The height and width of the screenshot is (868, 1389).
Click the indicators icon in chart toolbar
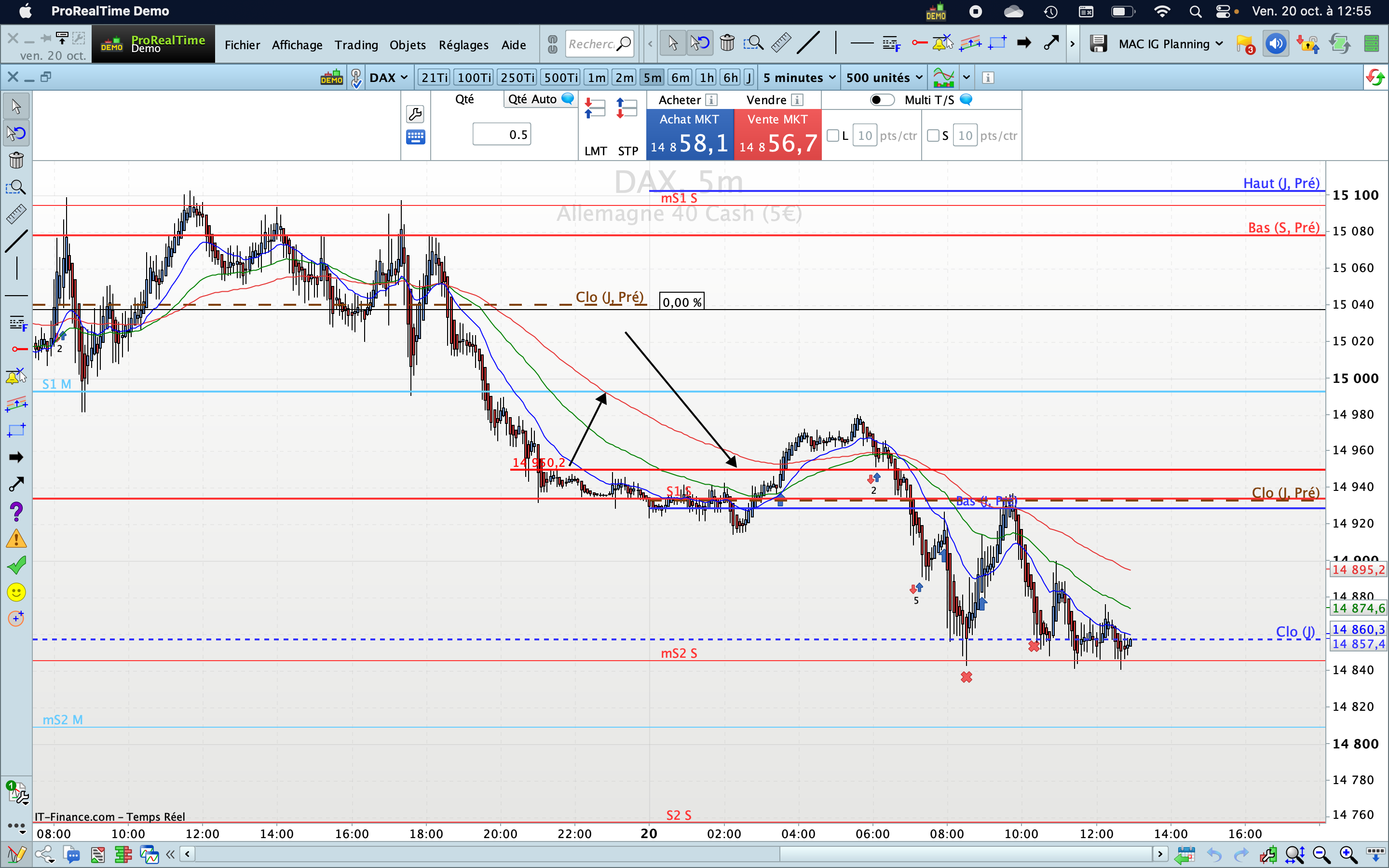tap(943, 78)
